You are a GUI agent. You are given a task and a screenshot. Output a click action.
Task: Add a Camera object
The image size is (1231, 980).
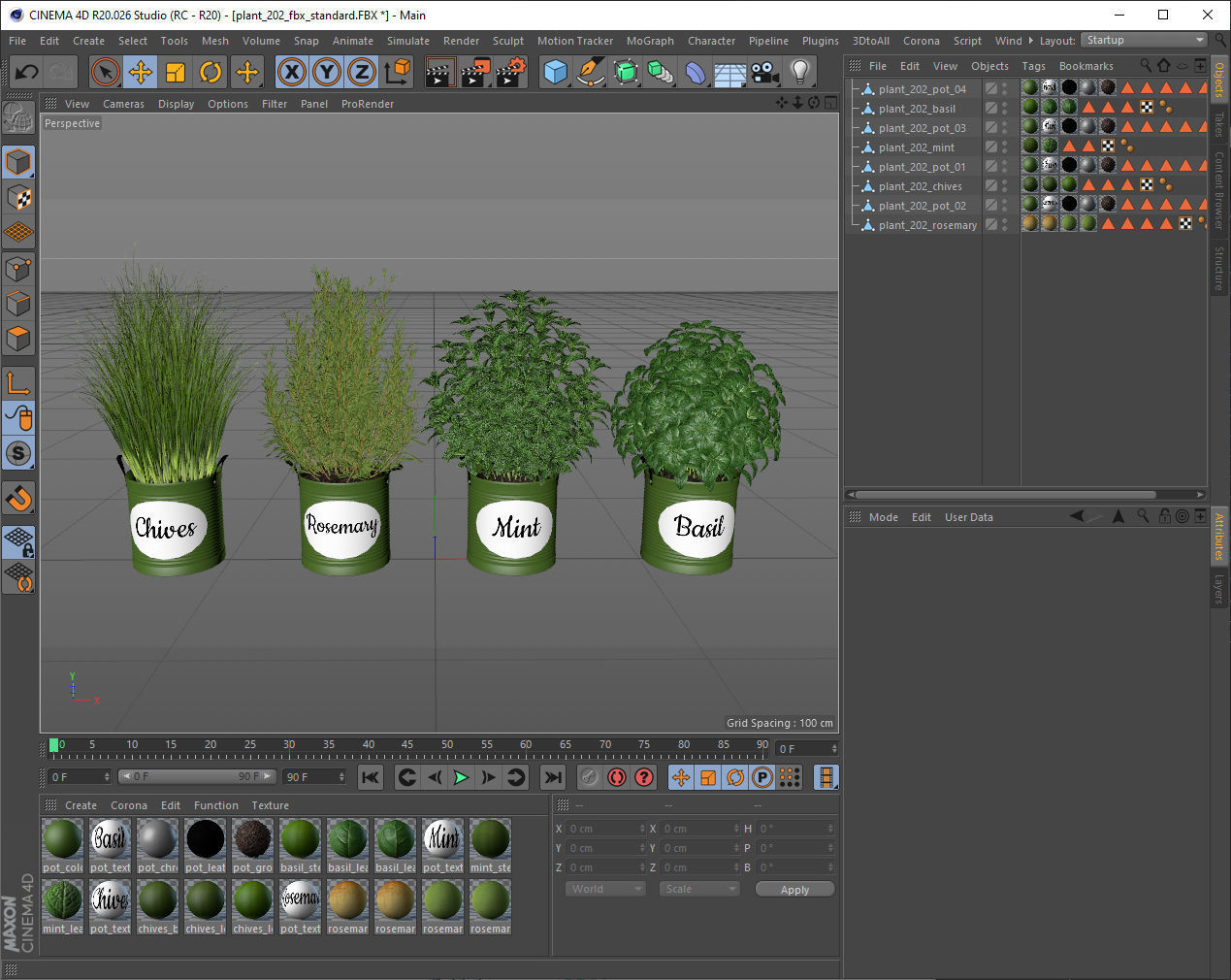click(x=765, y=72)
